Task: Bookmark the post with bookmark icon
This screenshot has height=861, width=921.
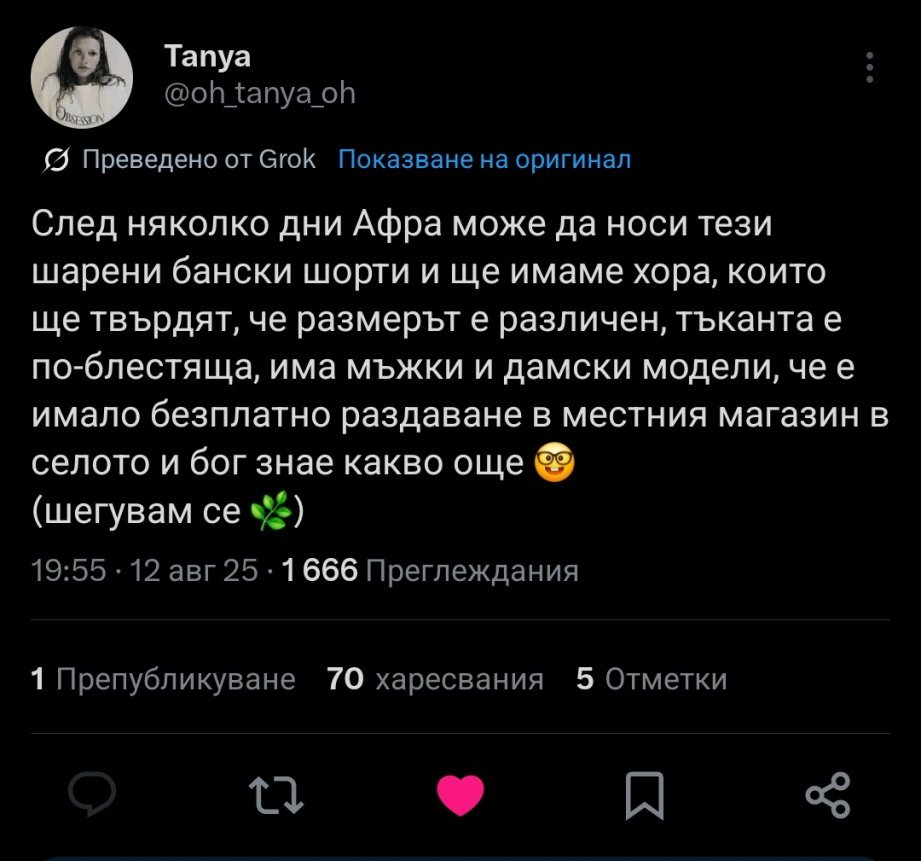Action: point(644,795)
